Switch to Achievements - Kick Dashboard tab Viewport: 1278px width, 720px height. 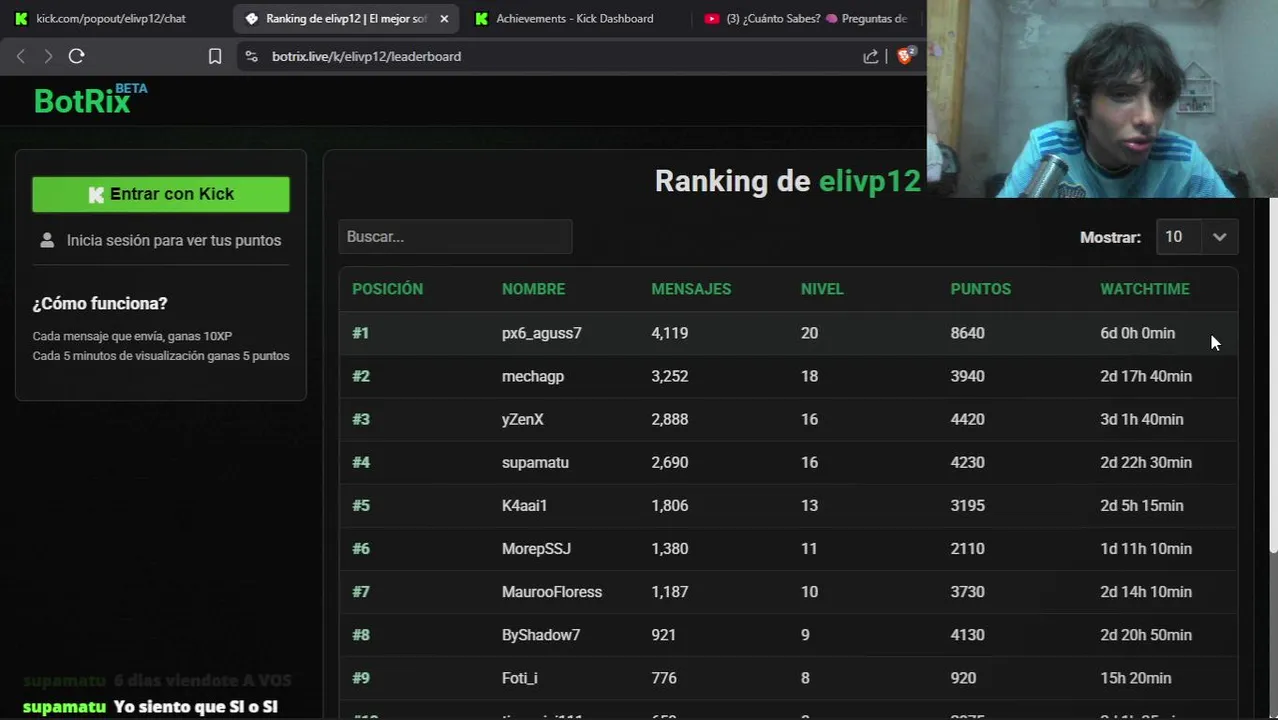[x=574, y=18]
